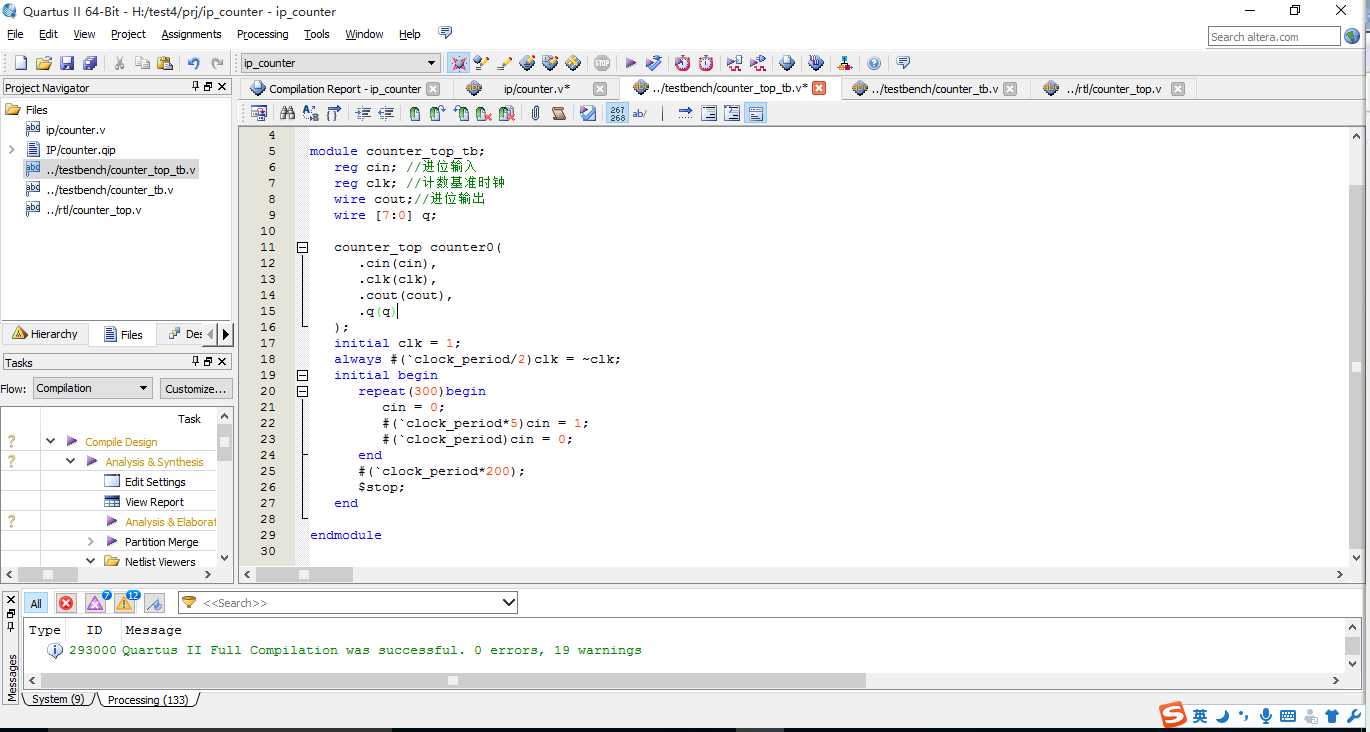This screenshot has width=1370, height=732.
Task: Toggle warning messages filter with 12 badge
Action: click(x=125, y=603)
